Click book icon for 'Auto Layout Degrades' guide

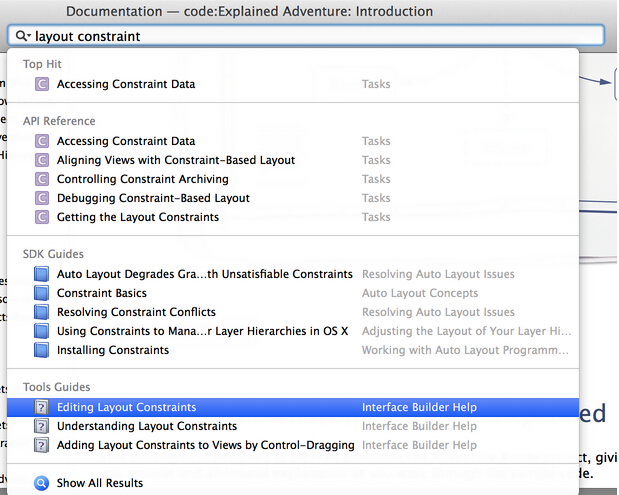(x=41, y=274)
